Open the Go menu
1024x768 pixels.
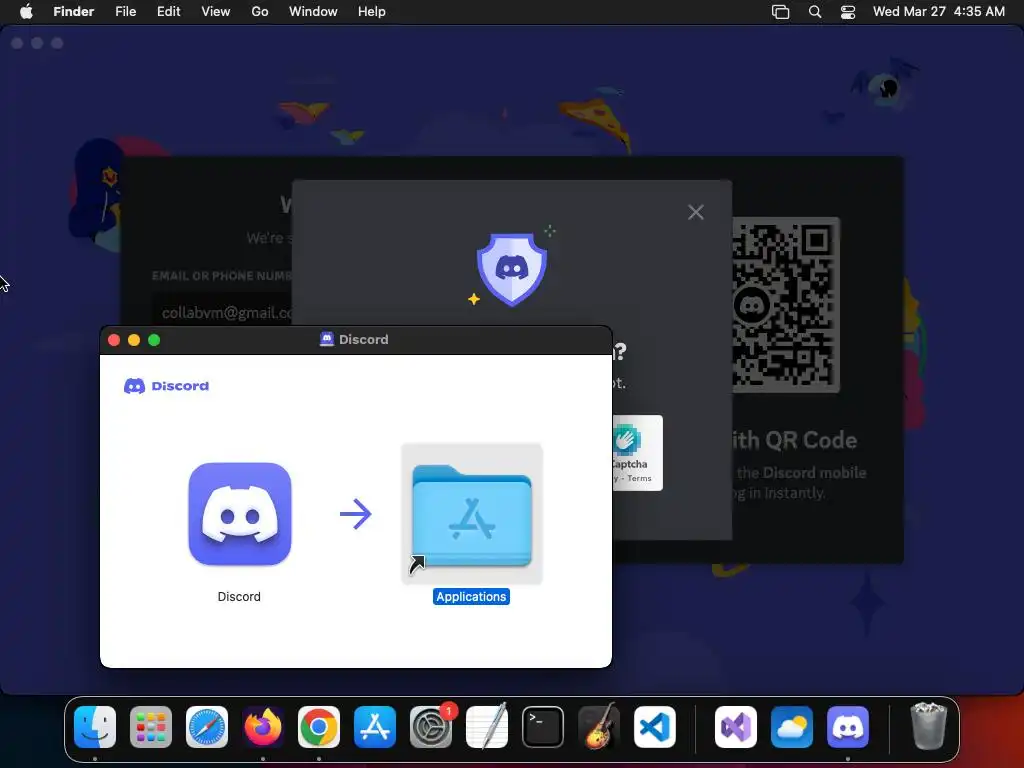(x=260, y=11)
